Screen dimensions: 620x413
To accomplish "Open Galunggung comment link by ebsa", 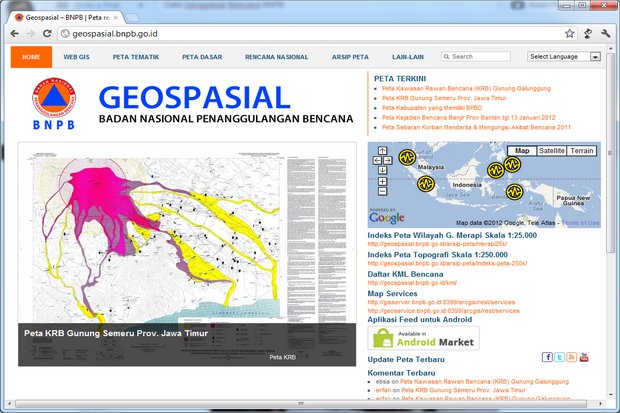I will [x=484, y=382].
